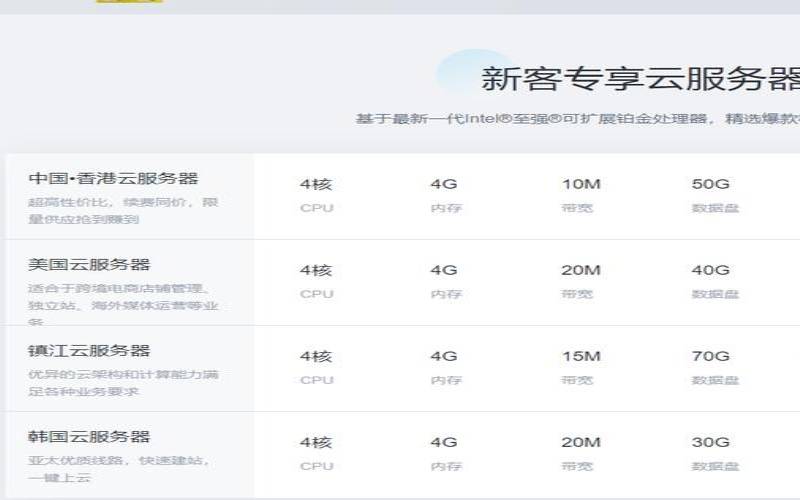The image size is (800, 500).
Task: Click the 优异的云架构和计算能力 description text
Action: [123, 383]
